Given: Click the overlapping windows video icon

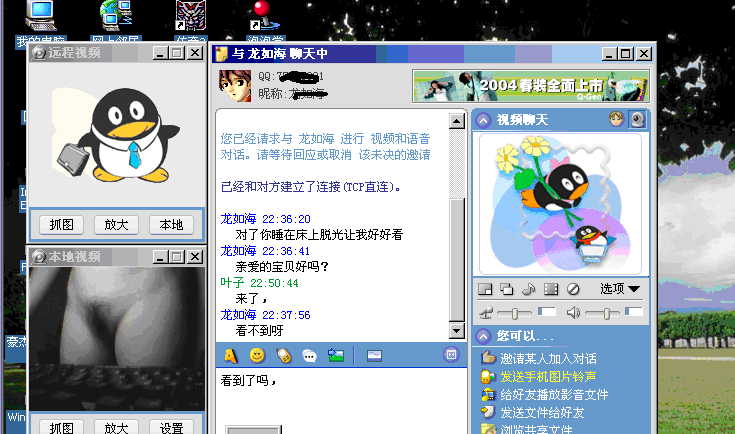Looking at the screenshot, I should pos(506,289).
